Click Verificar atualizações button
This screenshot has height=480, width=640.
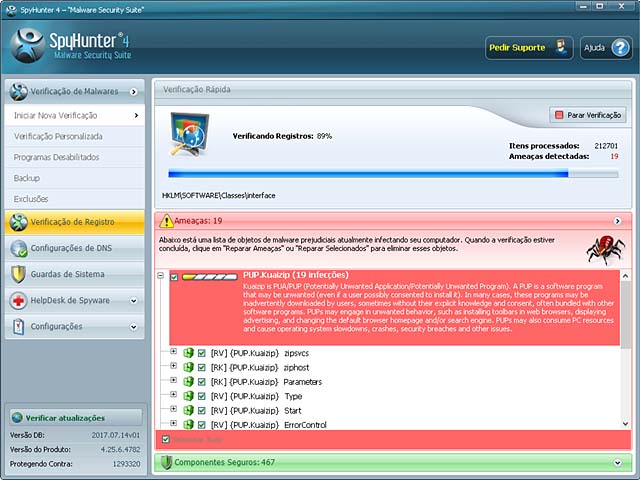[x=76, y=418]
